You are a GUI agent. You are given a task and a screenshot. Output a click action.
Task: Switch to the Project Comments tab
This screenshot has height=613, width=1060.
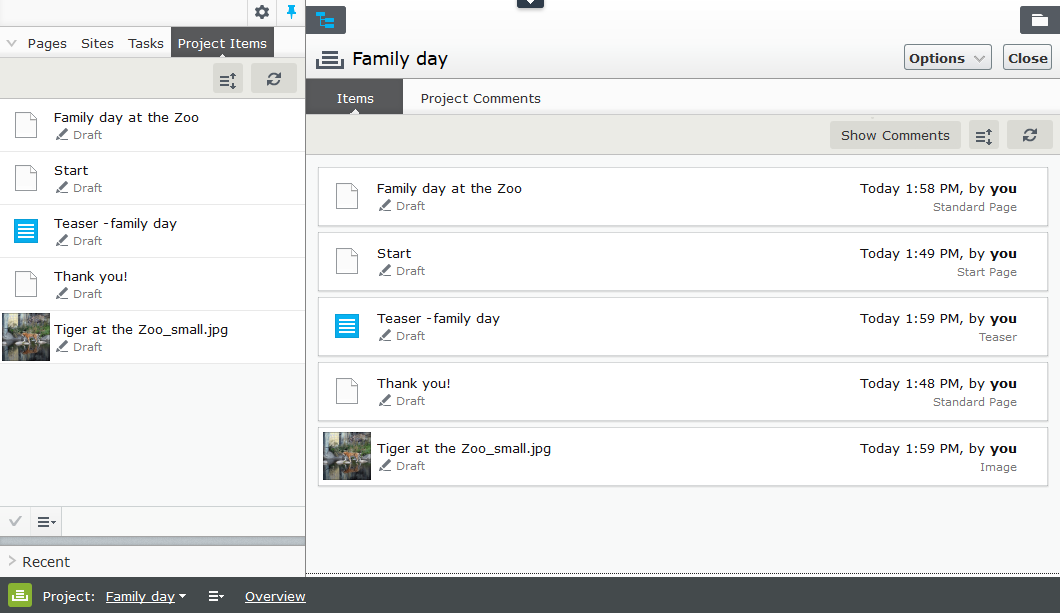[x=480, y=98]
